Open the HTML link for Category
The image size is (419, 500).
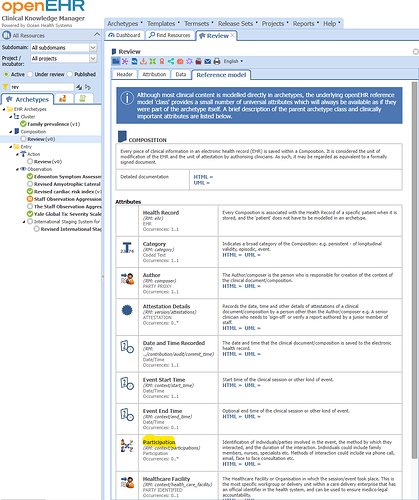click(232, 255)
